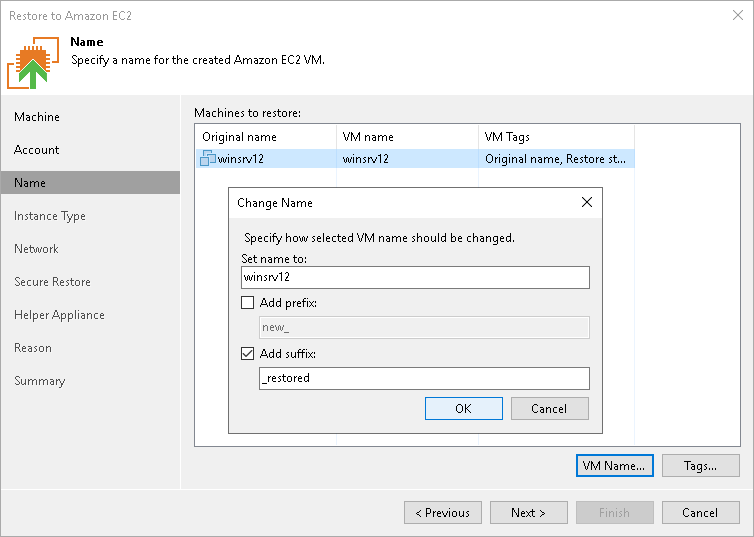754x537 pixels.
Task: Click the 'Machines to restore:' label
Action: click(x=248, y=113)
